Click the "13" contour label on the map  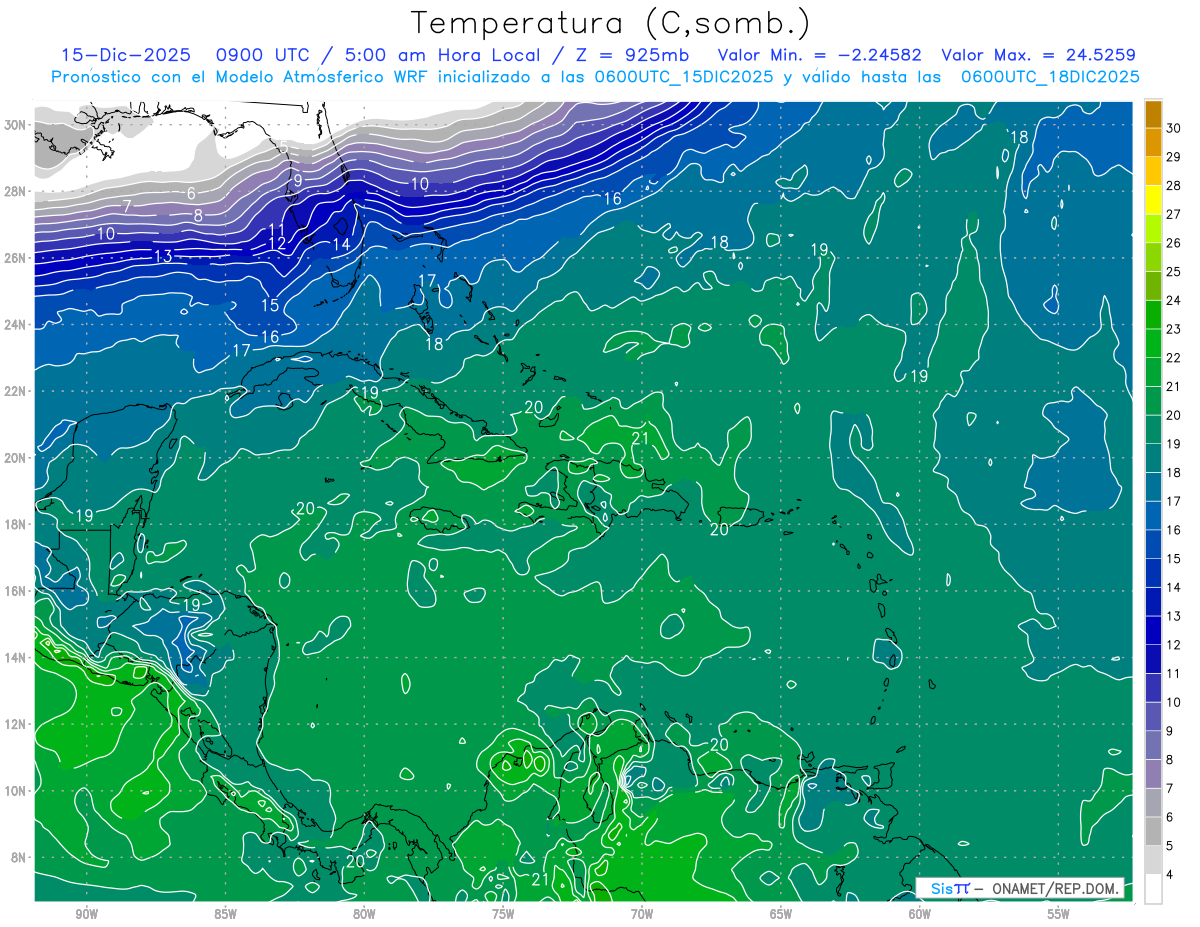[x=164, y=256]
